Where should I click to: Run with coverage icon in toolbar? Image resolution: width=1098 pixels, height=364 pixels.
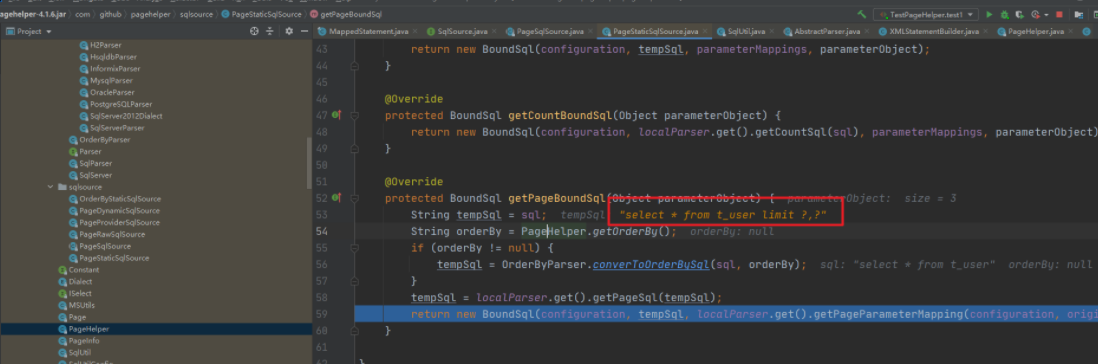click(1020, 15)
